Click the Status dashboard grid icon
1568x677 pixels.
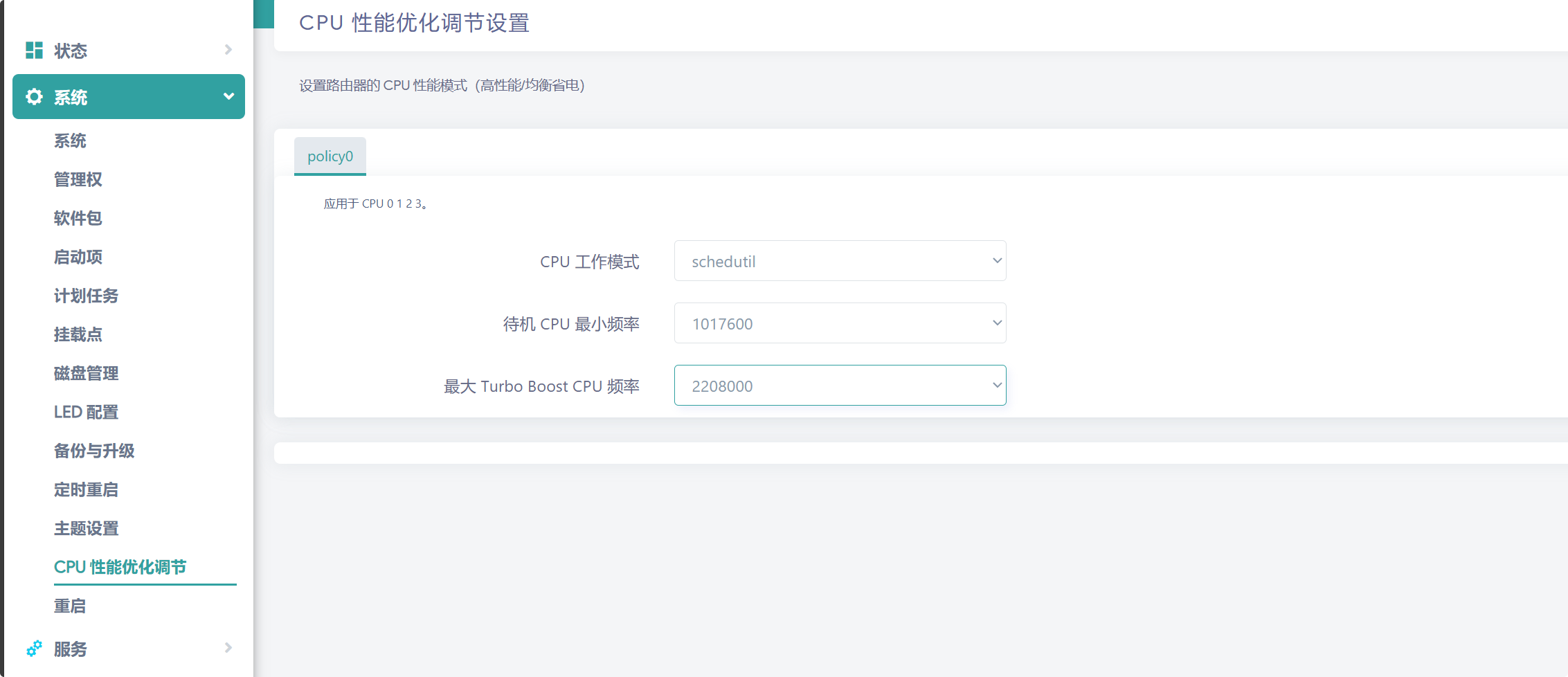click(x=34, y=51)
